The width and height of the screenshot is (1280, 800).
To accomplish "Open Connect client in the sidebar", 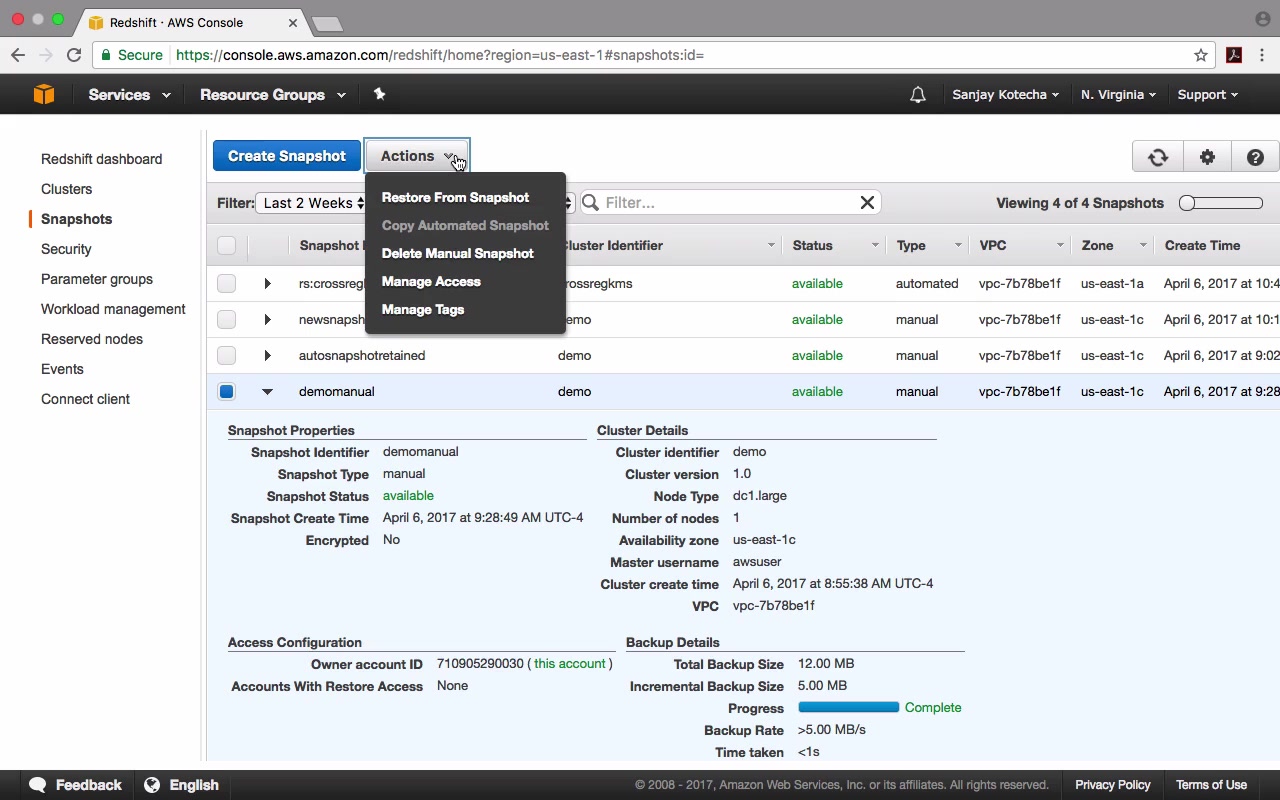I will click(85, 399).
